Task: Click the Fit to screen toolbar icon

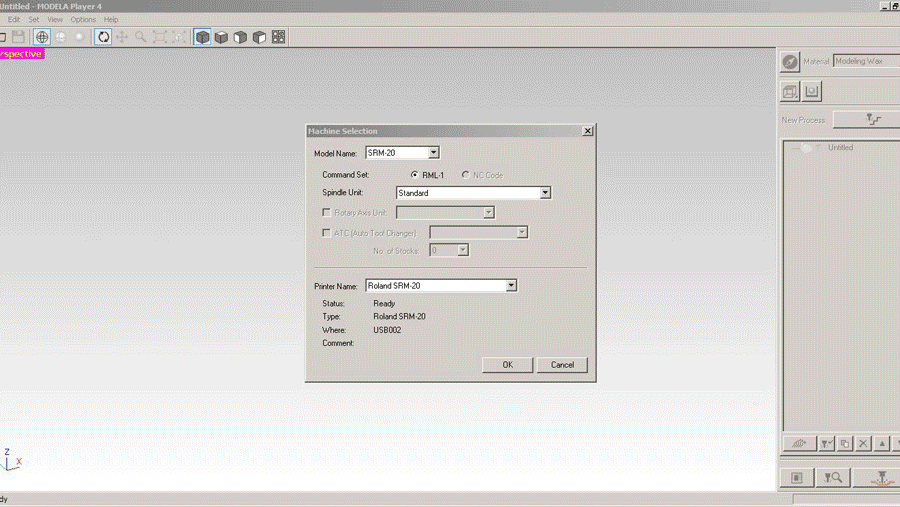Action: click(x=160, y=37)
